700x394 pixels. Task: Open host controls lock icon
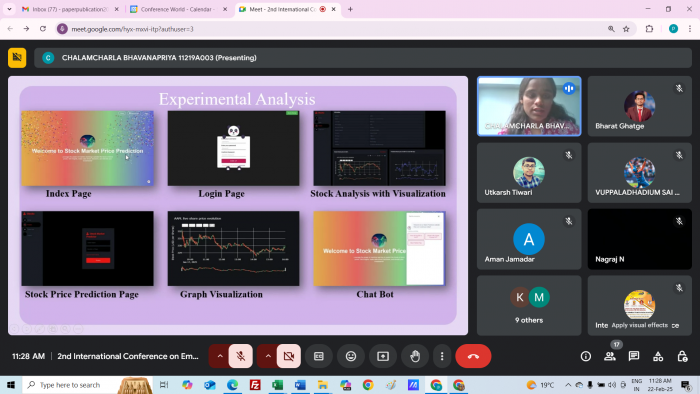click(682, 356)
